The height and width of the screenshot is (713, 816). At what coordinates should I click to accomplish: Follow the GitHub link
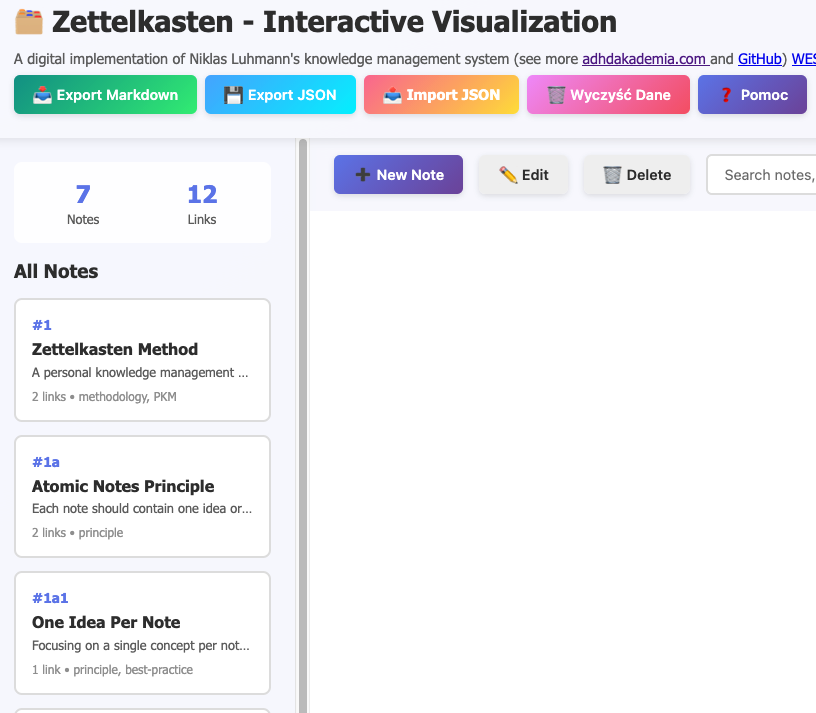coord(760,59)
